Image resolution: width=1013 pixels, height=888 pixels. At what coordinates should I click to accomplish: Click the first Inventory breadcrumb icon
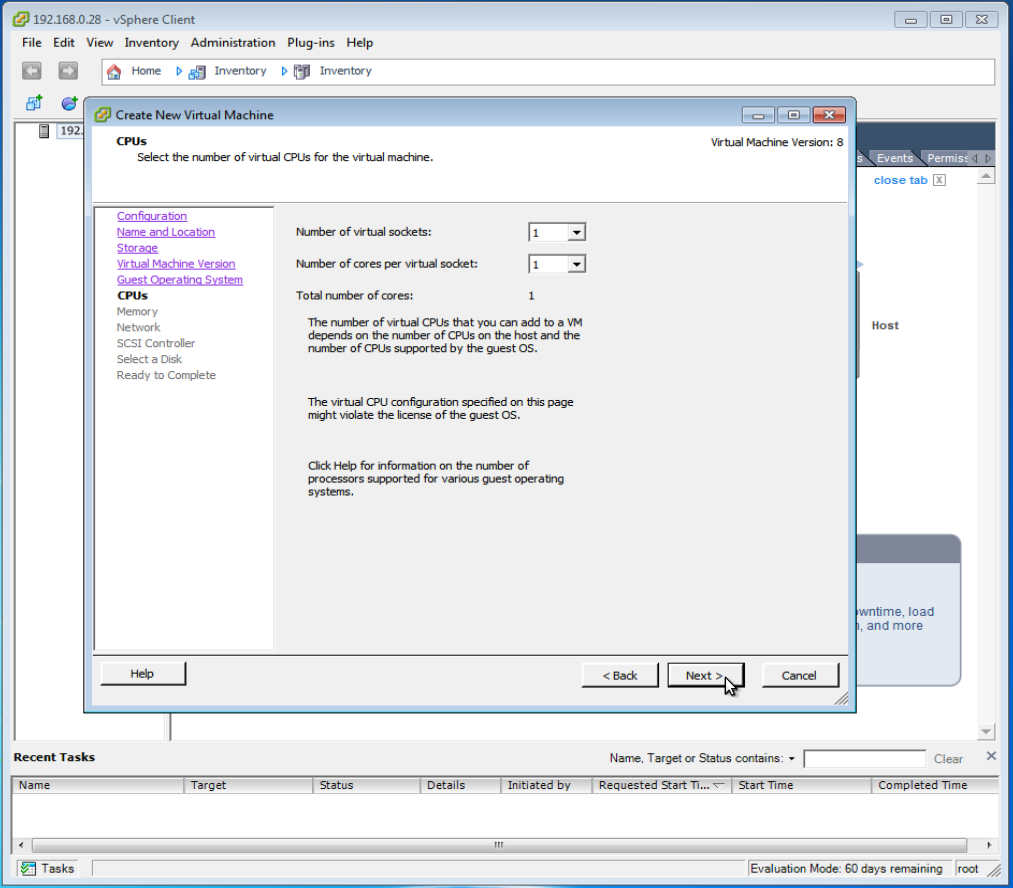[197, 72]
